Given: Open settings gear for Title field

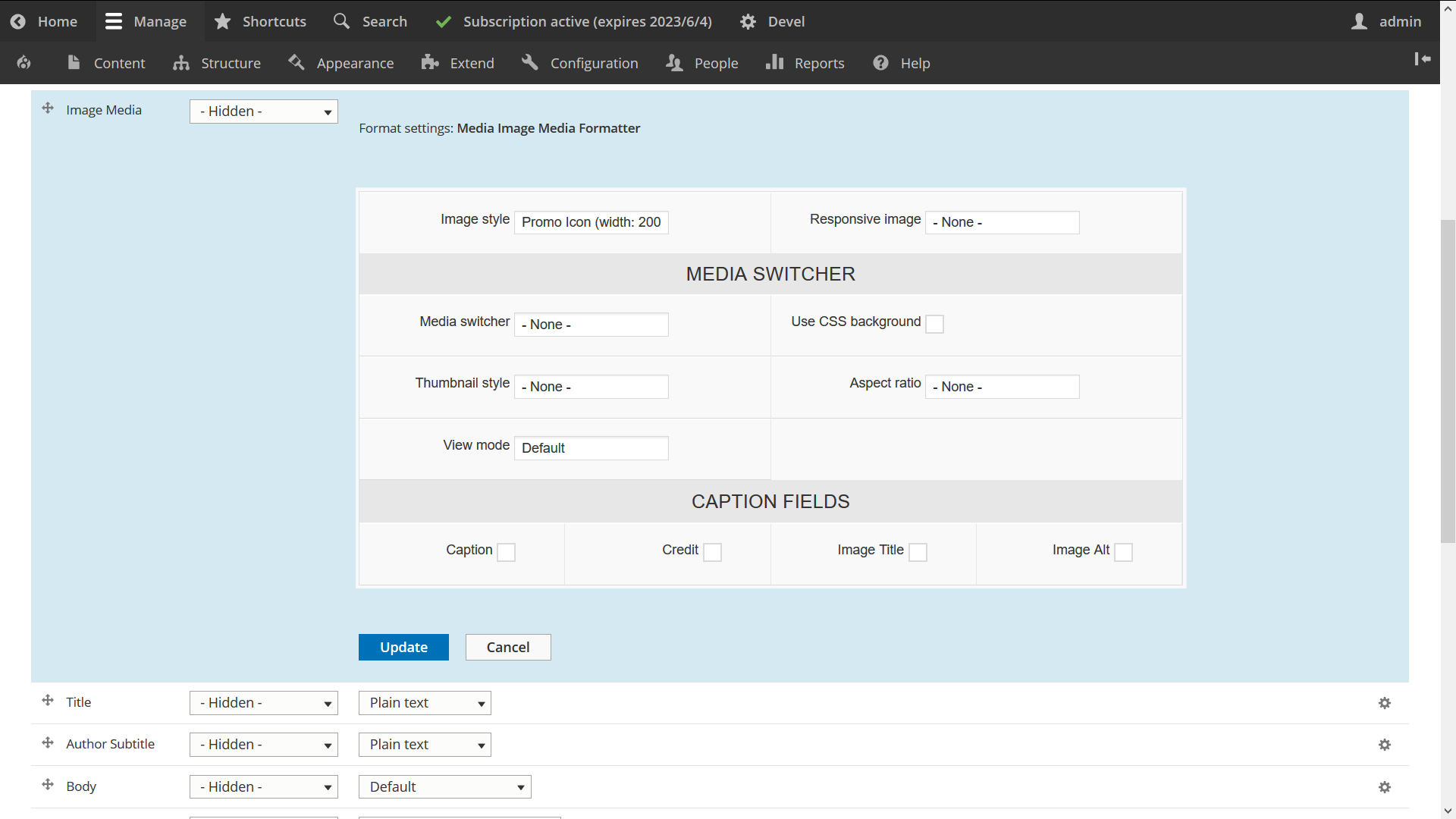Looking at the screenshot, I should click(1385, 703).
